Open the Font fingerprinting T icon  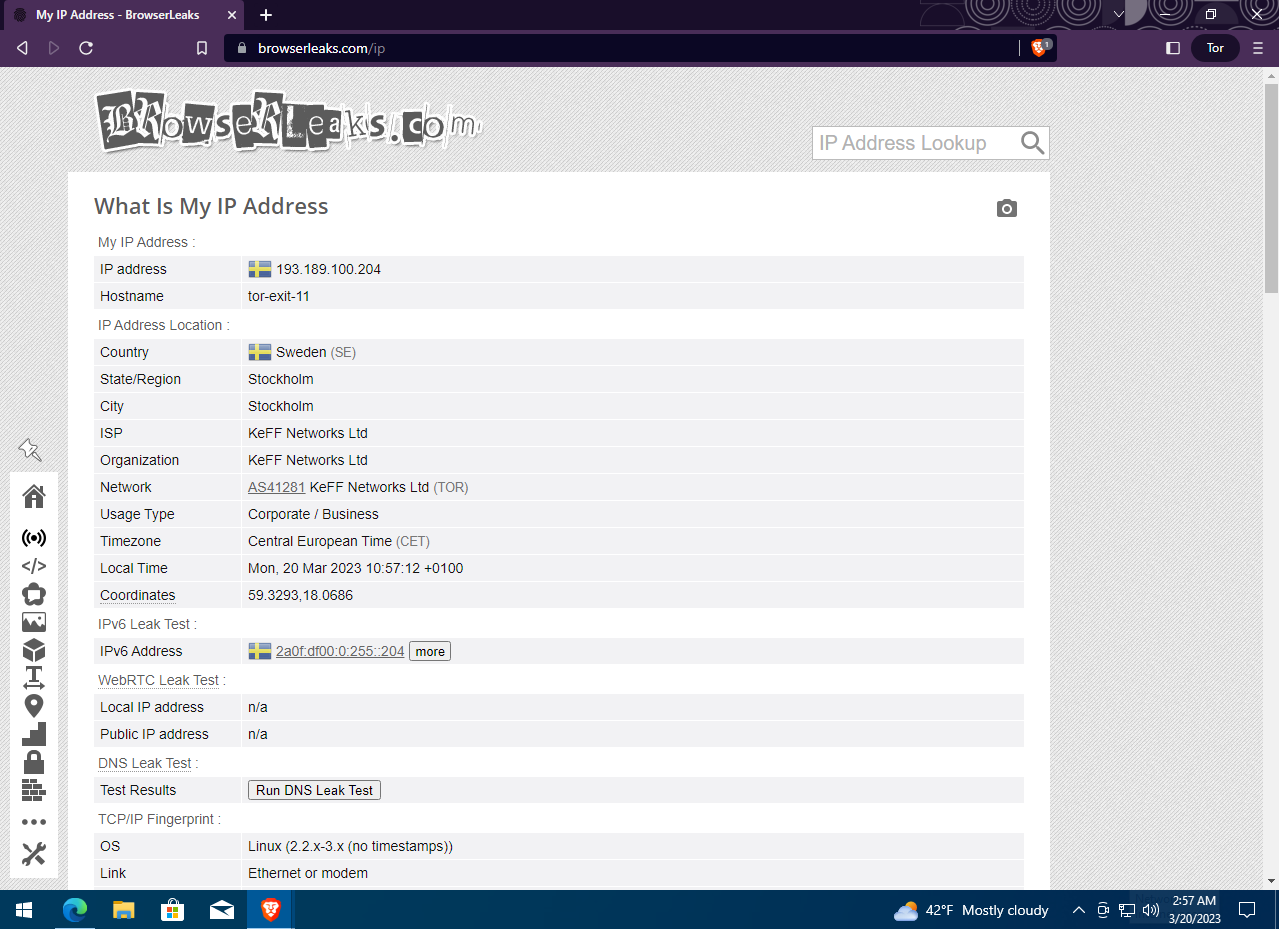pyautogui.click(x=34, y=678)
